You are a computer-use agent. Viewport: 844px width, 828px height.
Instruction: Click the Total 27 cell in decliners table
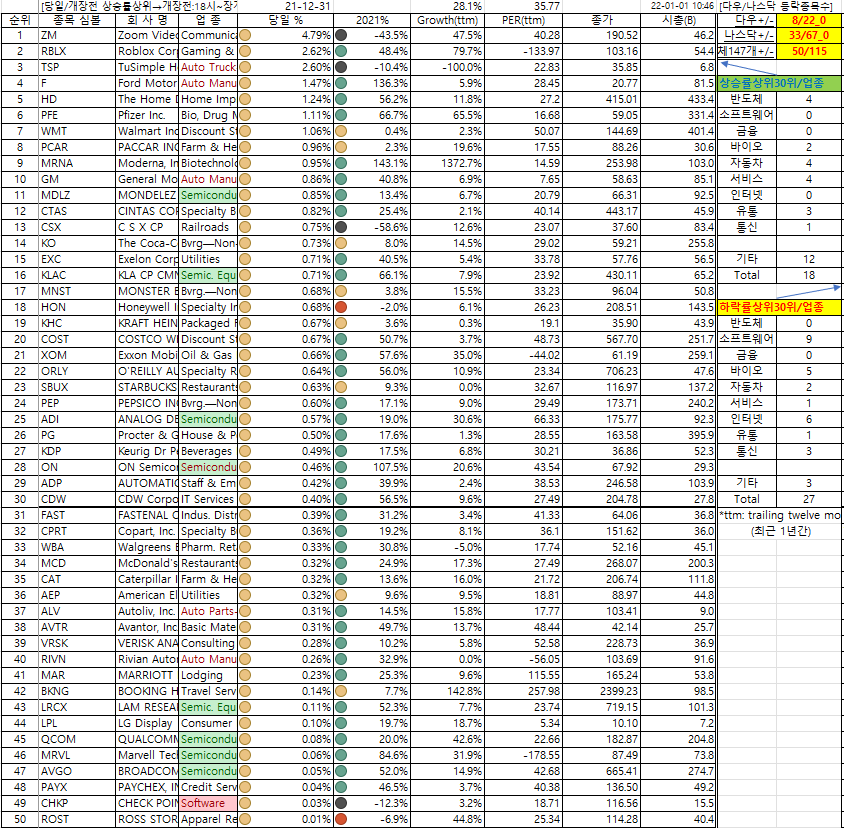coord(808,499)
